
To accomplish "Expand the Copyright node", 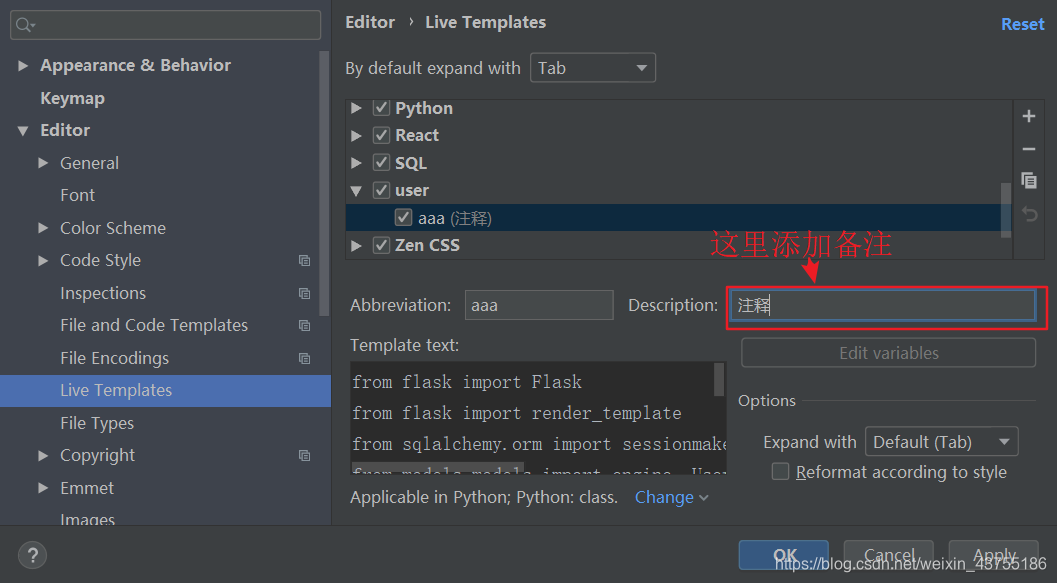I will 43,456.
